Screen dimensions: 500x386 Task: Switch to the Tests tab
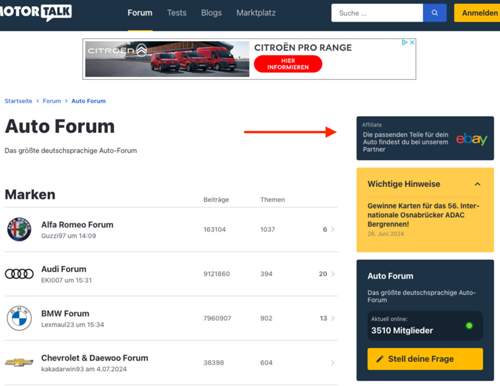pyautogui.click(x=177, y=13)
